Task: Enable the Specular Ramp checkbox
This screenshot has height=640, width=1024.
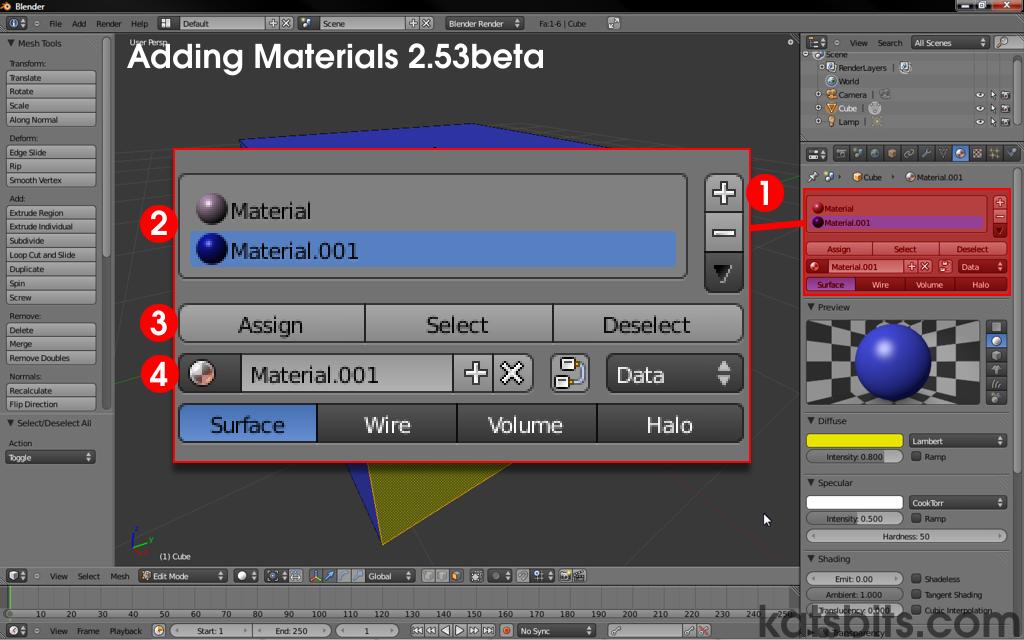Action: 916,518
